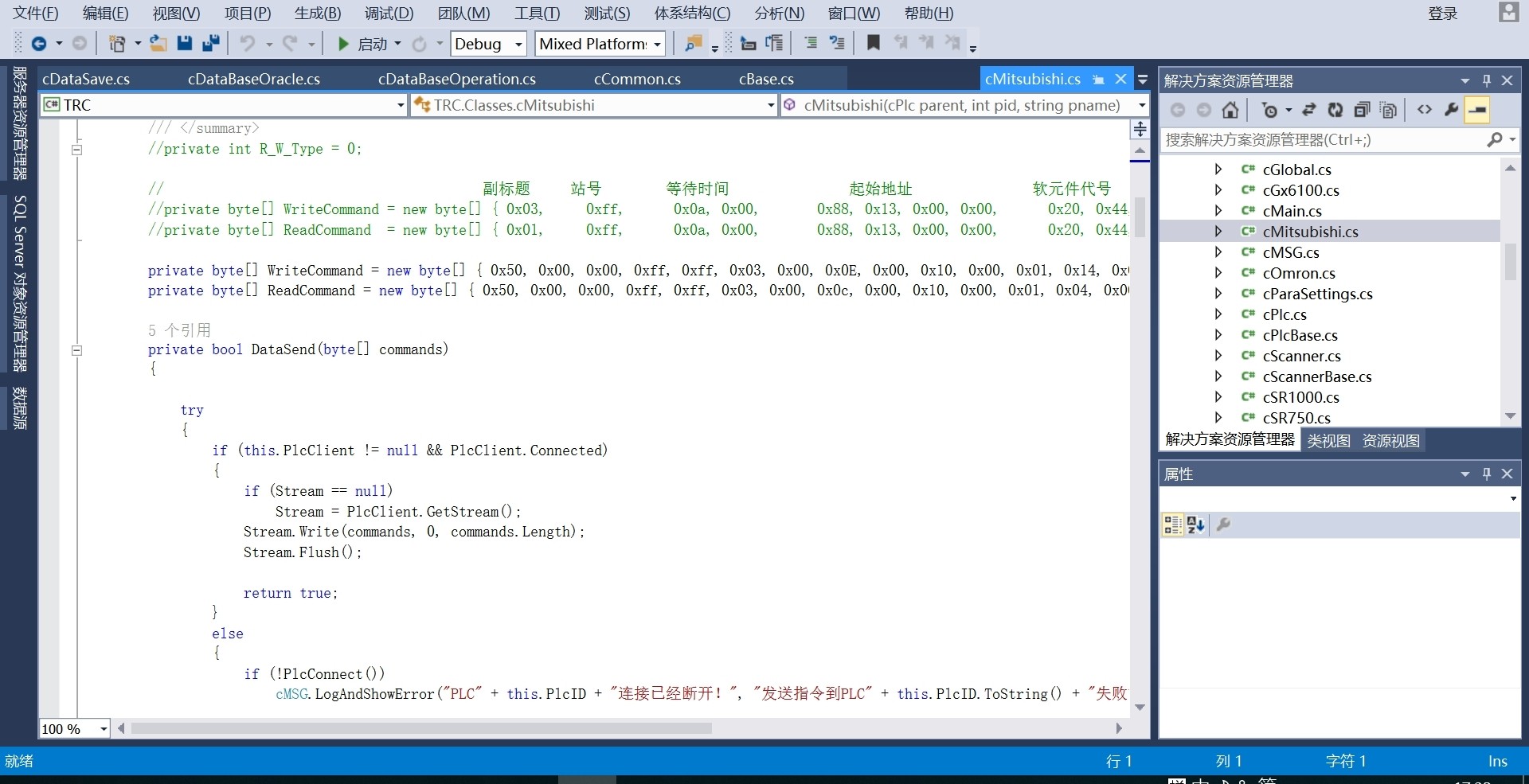
Task: Click the sign-in account avatar icon
Action: point(1508,12)
